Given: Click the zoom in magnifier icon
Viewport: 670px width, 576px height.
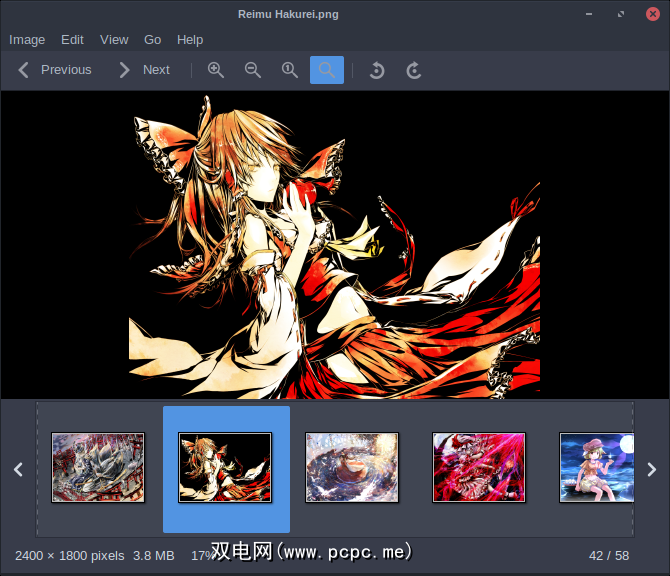Looking at the screenshot, I should [x=216, y=70].
